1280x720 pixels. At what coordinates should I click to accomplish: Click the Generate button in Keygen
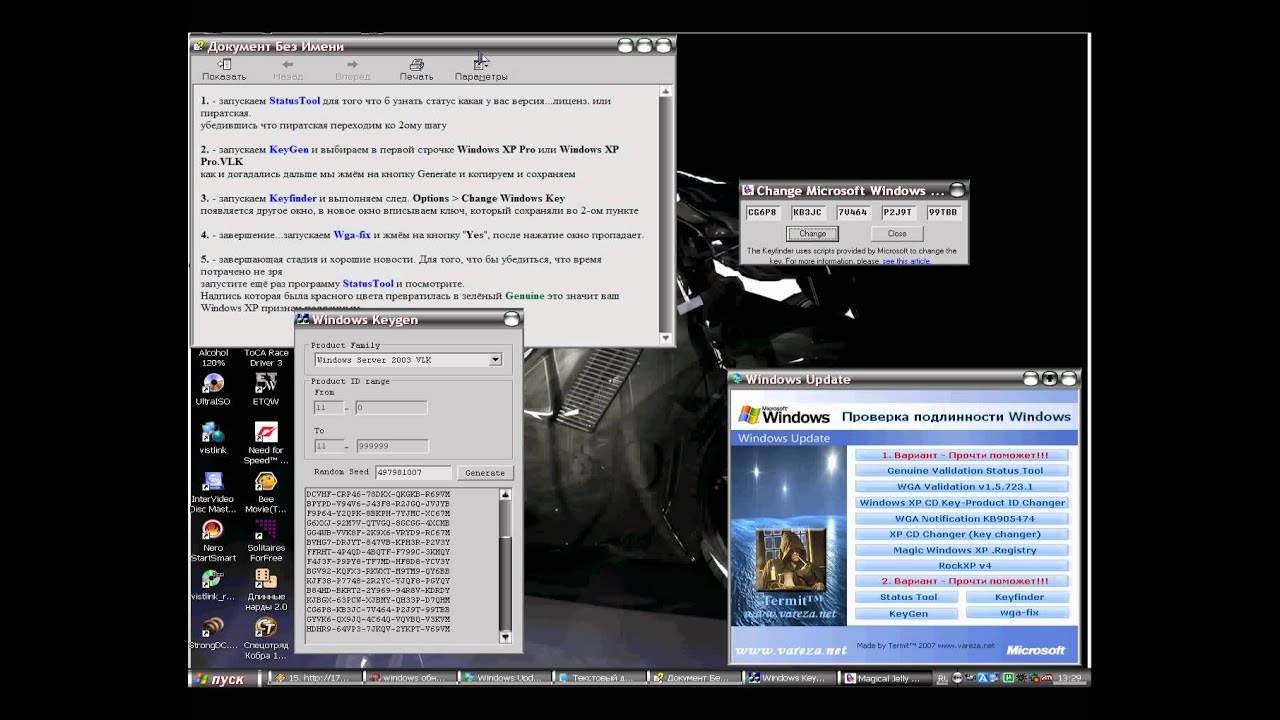[x=485, y=473]
